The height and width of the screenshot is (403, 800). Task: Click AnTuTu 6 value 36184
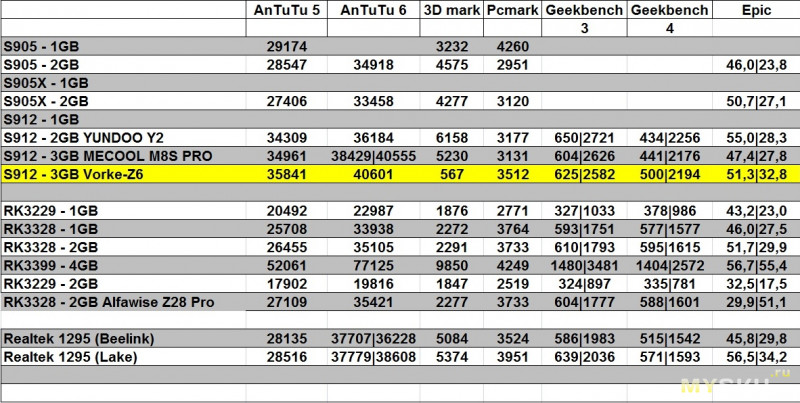point(373,138)
